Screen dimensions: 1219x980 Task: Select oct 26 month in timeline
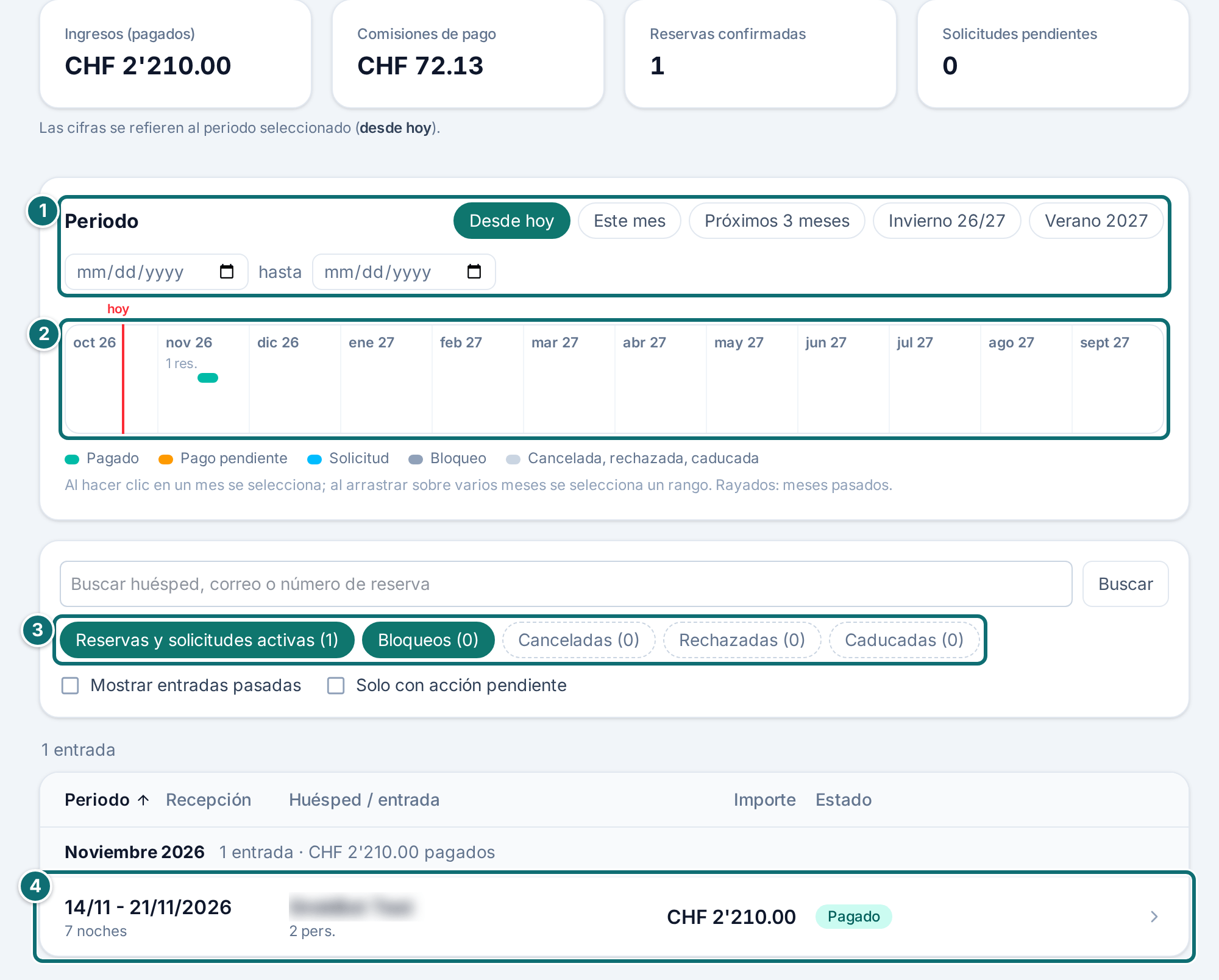click(112, 379)
